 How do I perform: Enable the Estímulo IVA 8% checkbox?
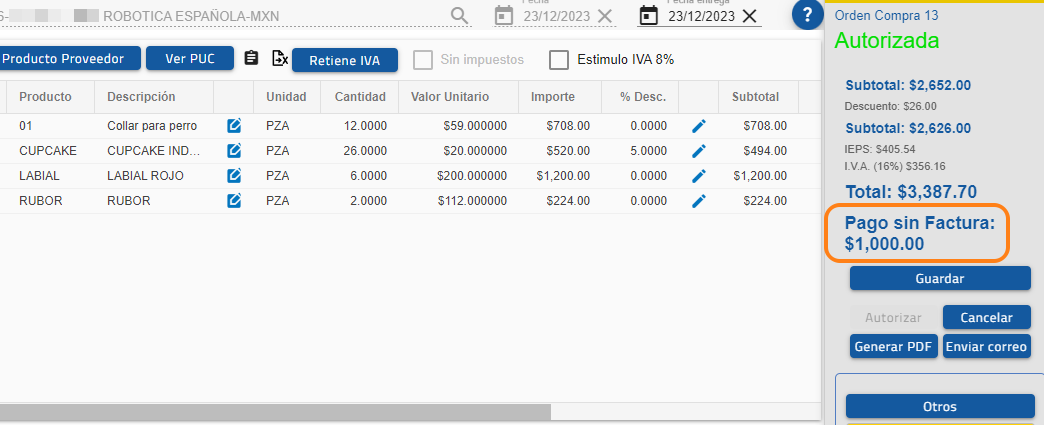(559, 60)
